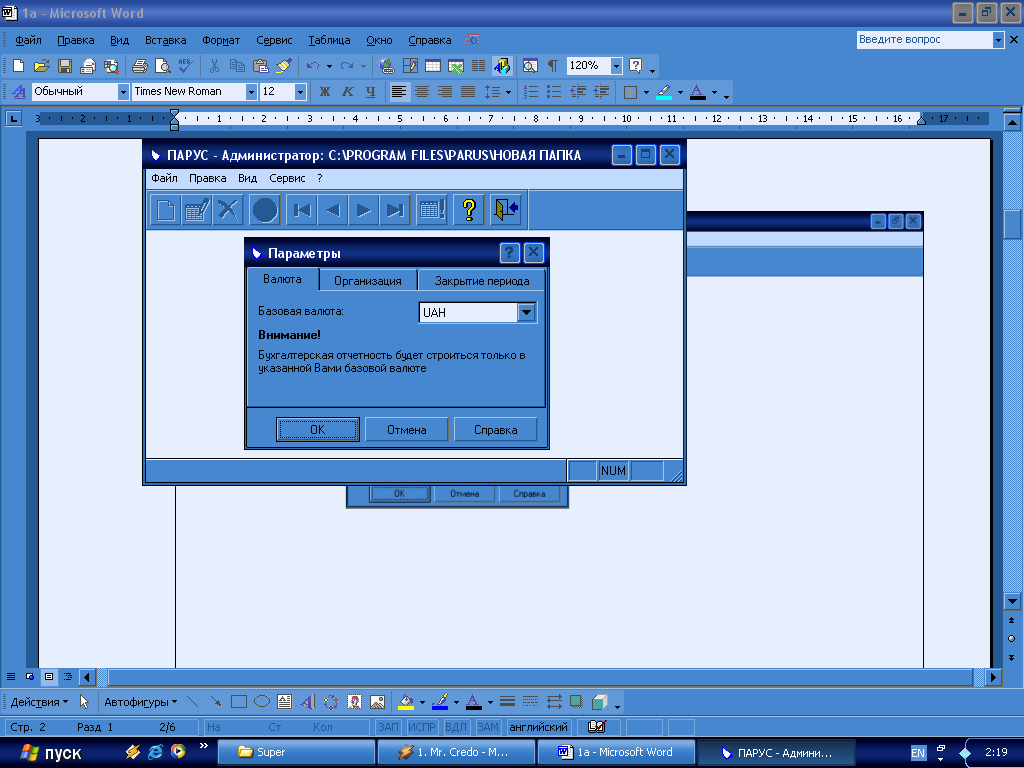Click the vertical scrollbar down arrow
1024x768 pixels.
tap(1012, 601)
